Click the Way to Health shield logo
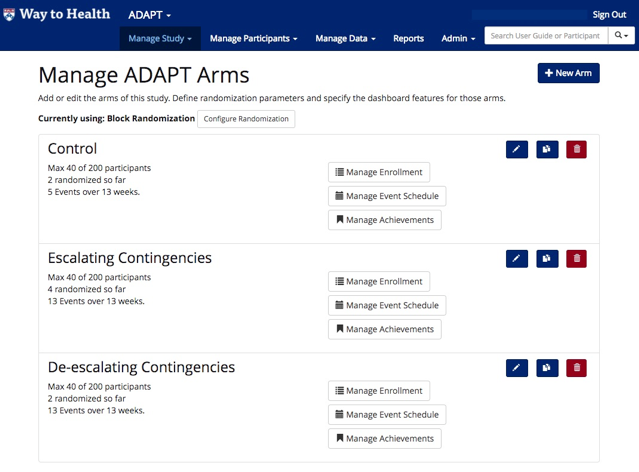 pyautogui.click(x=9, y=15)
